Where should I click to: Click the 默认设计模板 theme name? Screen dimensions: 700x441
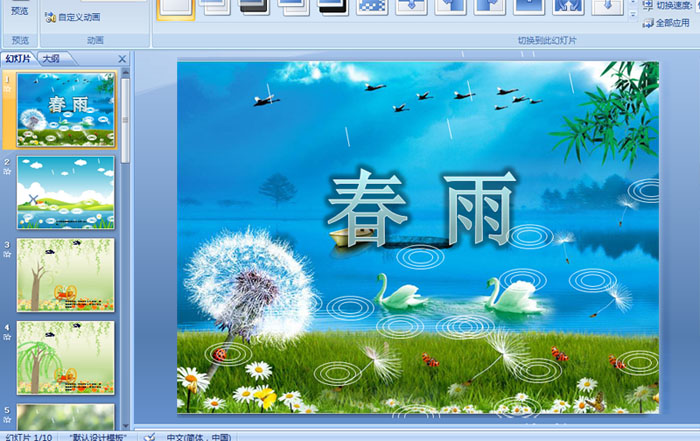(x=98, y=437)
